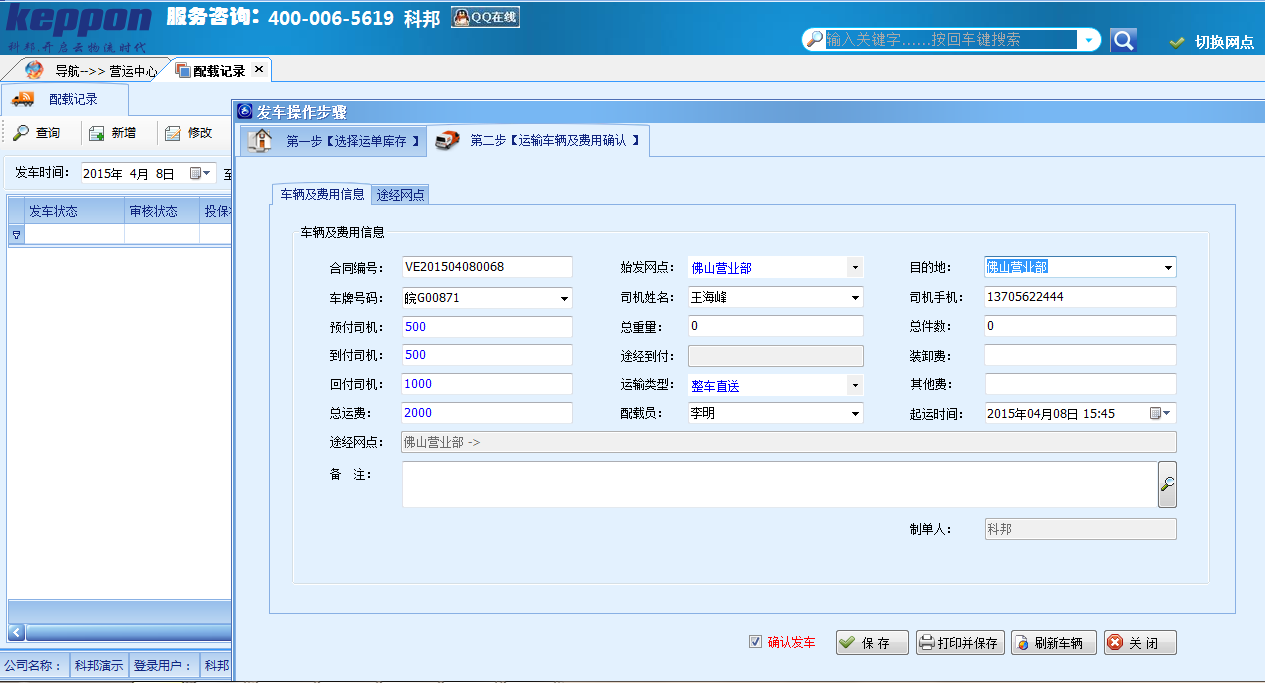Click the 新增 add record icon

coord(97,133)
